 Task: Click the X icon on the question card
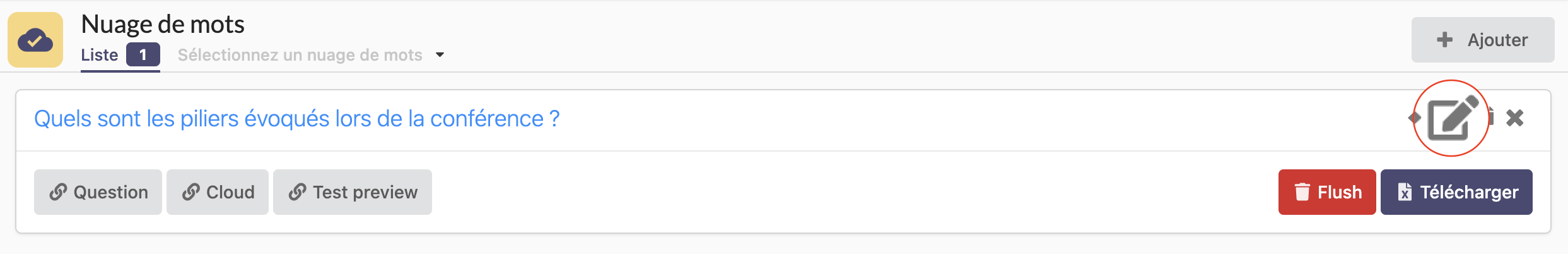[x=1515, y=118]
